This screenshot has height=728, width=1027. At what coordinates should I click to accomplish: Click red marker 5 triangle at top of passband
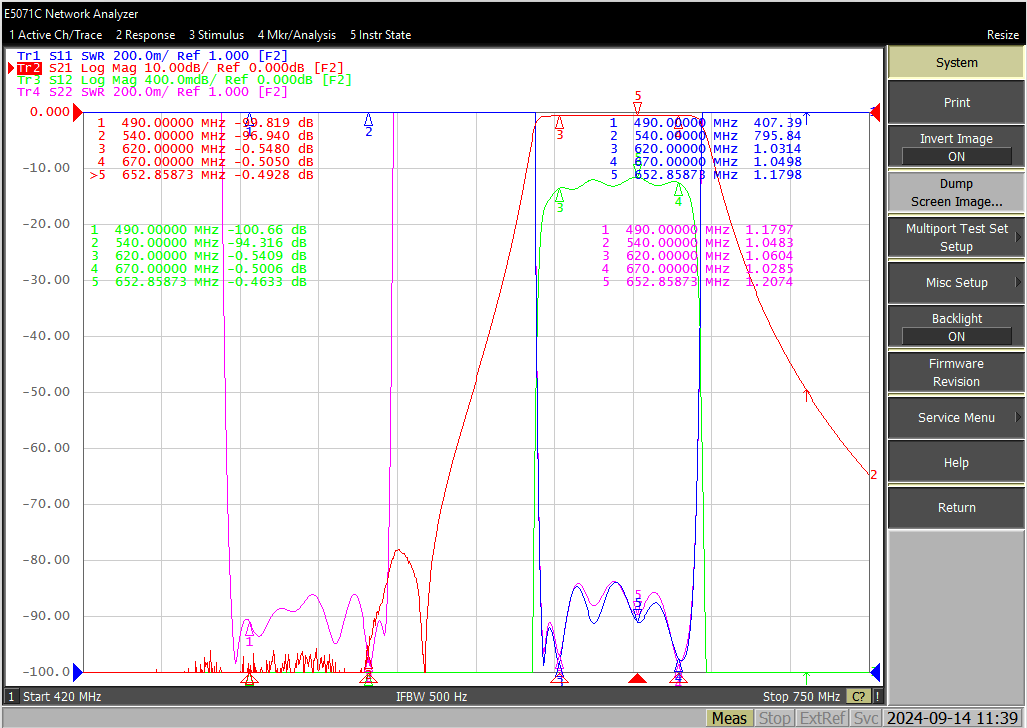[637, 107]
